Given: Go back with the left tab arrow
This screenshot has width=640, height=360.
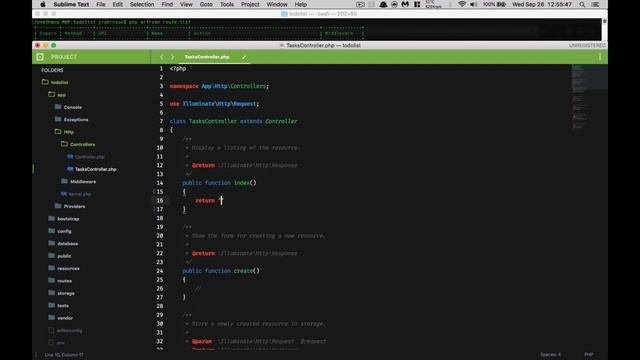Looking at the screenshot, I should click(x=162, y=57).
